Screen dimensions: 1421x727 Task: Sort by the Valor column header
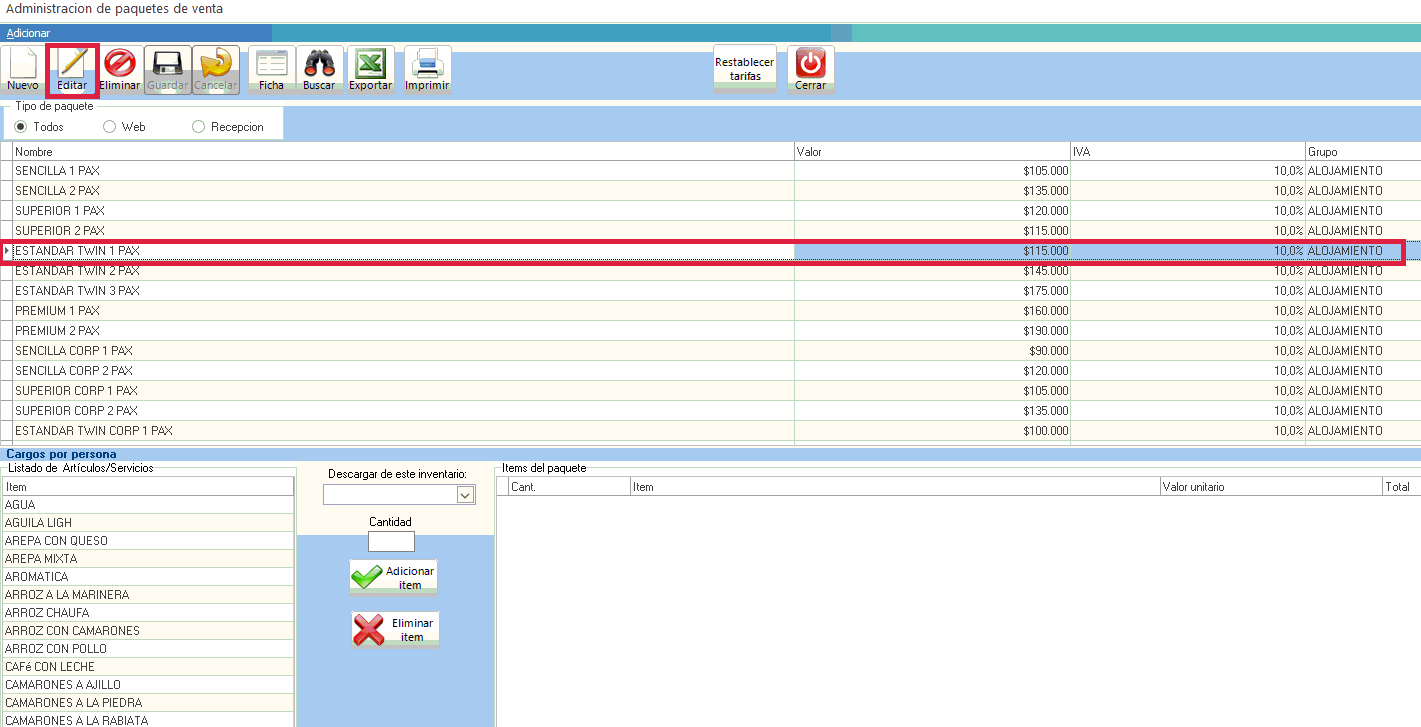[930, 152]
